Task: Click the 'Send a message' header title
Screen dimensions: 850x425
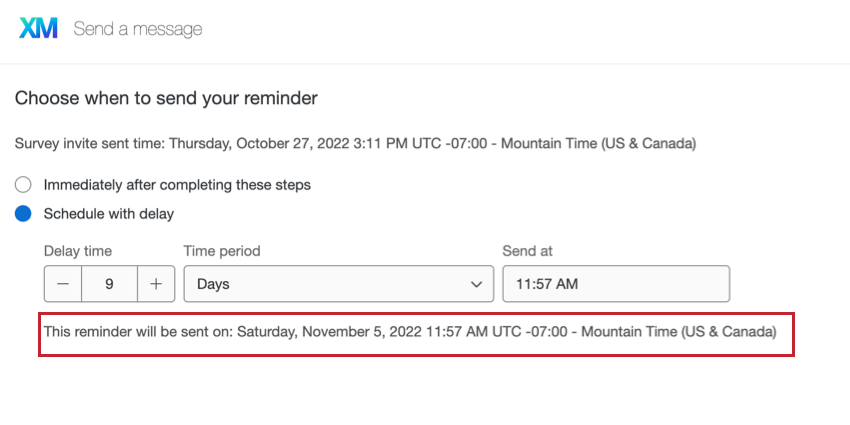Action: [138, 29]
